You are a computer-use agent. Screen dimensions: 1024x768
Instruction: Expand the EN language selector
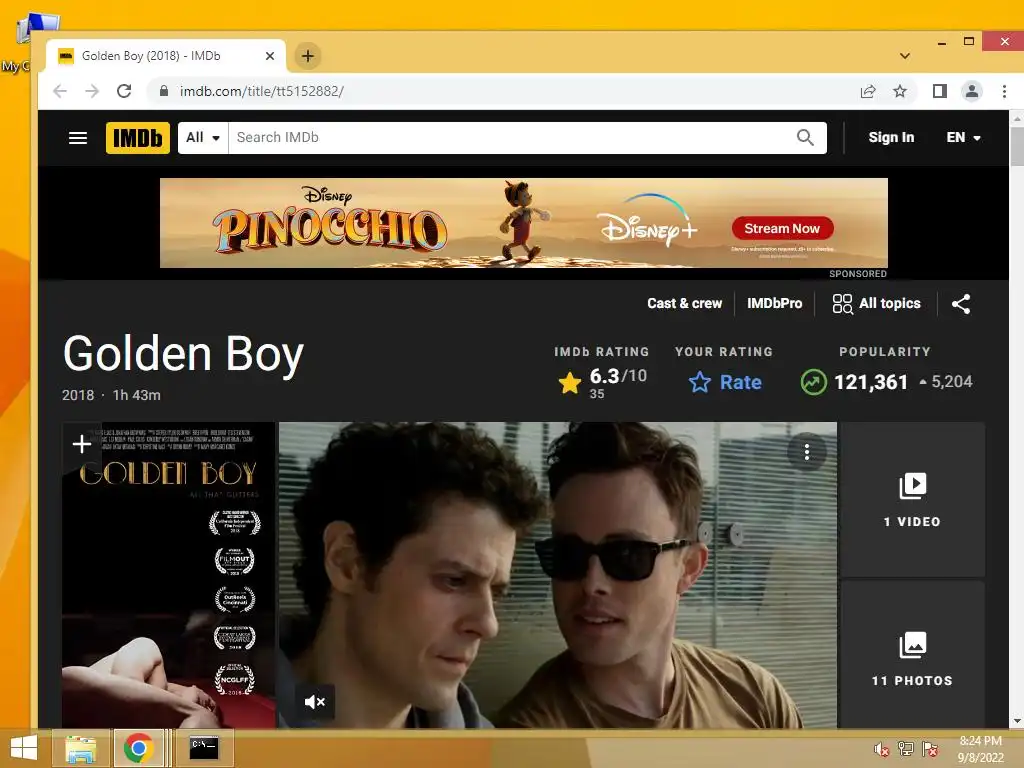963,138
